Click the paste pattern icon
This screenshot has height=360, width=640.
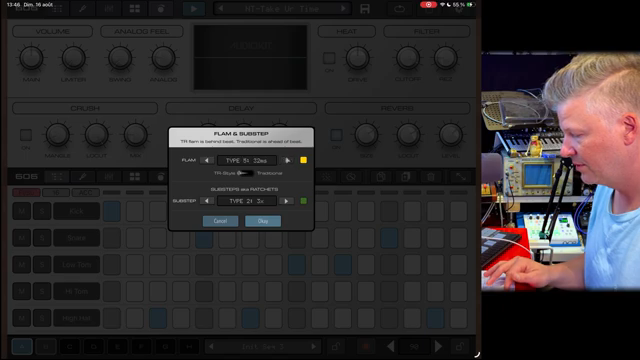coord(406,176)
